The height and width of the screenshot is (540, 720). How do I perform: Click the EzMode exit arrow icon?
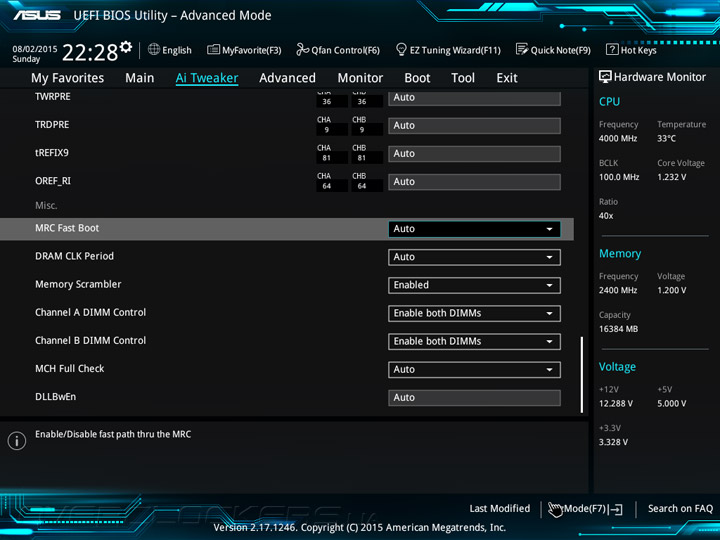pyautogui.click(x=616, y=509)
